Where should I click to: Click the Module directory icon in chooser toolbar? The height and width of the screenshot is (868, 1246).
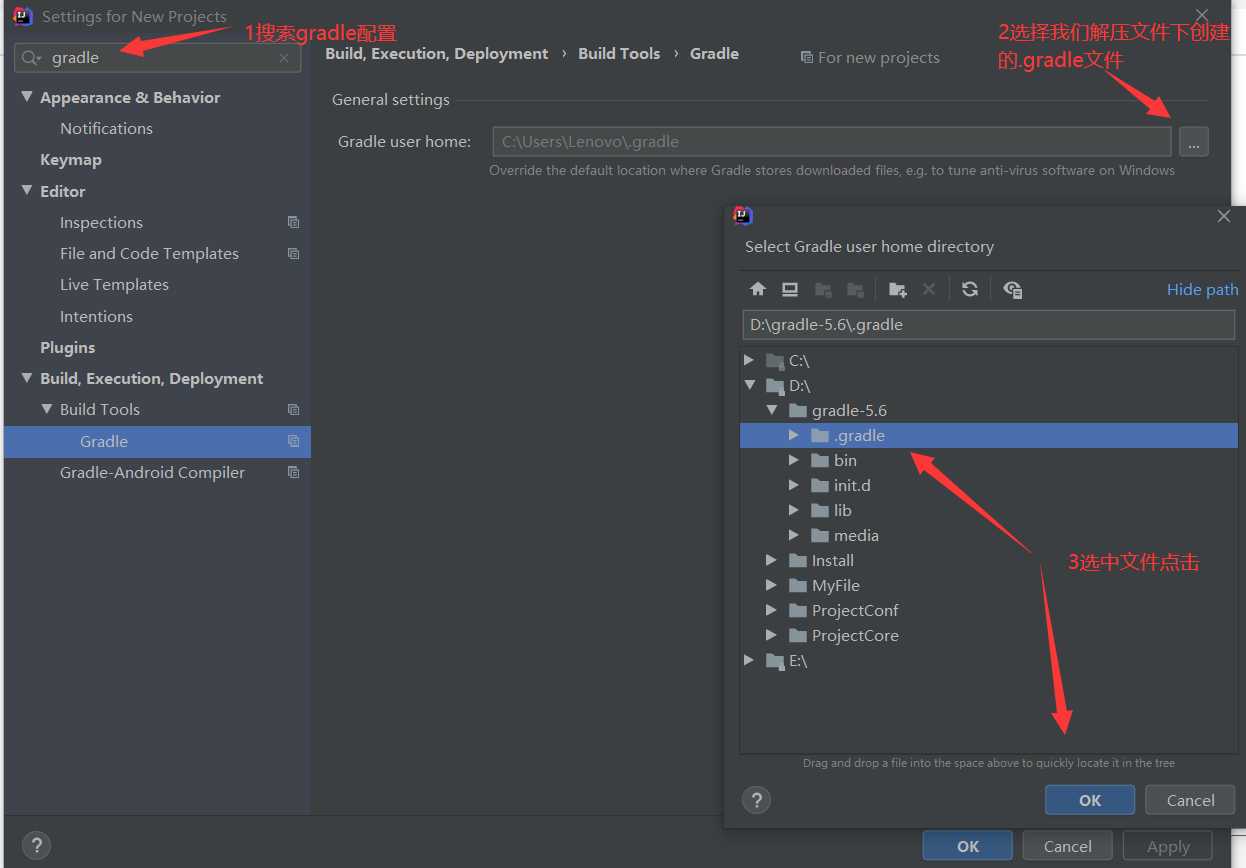pyautogui.click(x=855, y=289)
